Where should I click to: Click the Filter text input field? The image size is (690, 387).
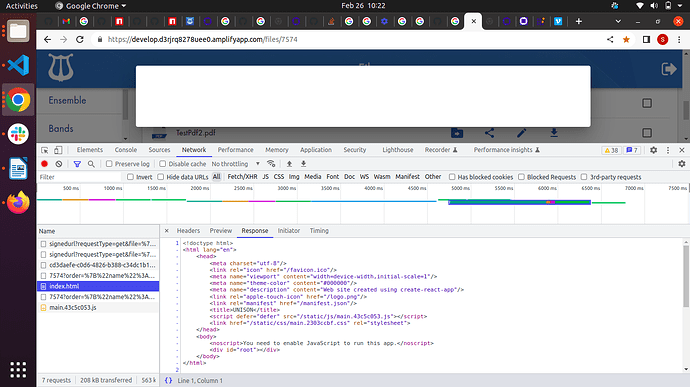pyautogui.click(x=79, y=177)
